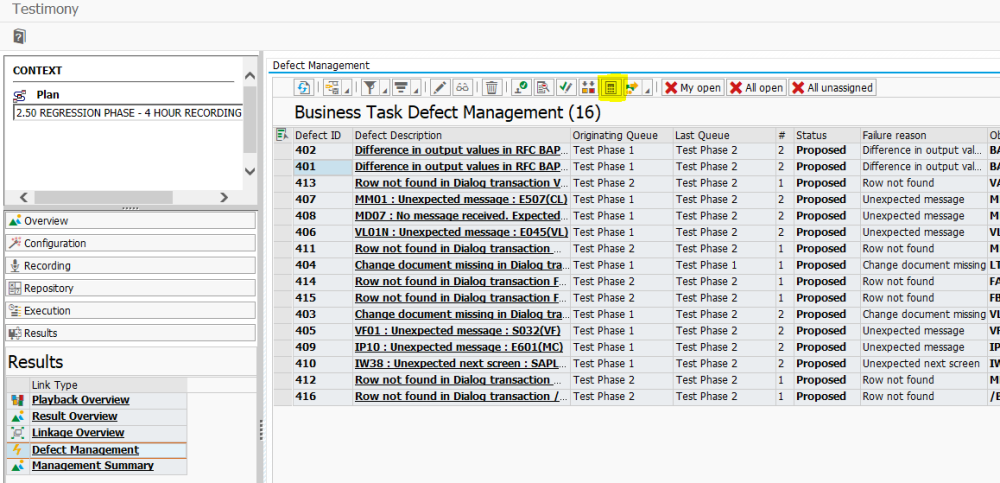
Task: Open the Linkage Overview link
Action: (78, 433)
